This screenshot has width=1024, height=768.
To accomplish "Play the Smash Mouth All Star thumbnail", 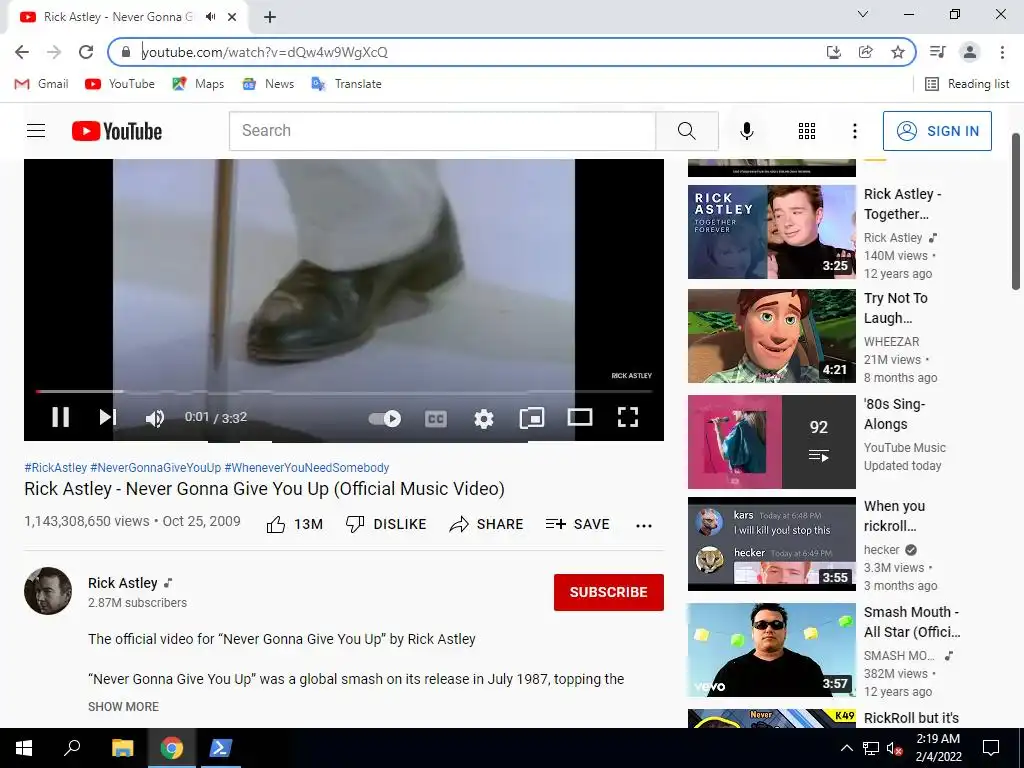I will (x=771, y=650).
